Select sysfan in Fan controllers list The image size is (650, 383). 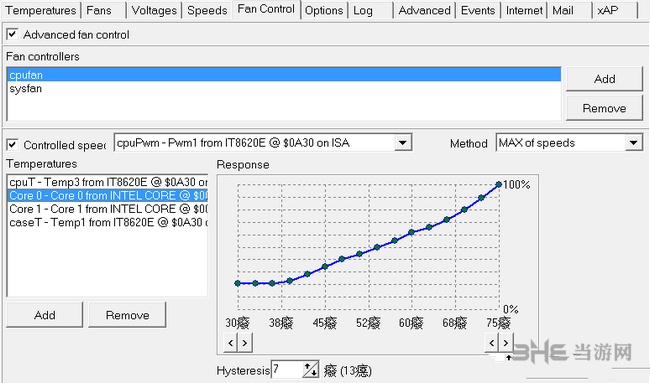pos(284,88)
